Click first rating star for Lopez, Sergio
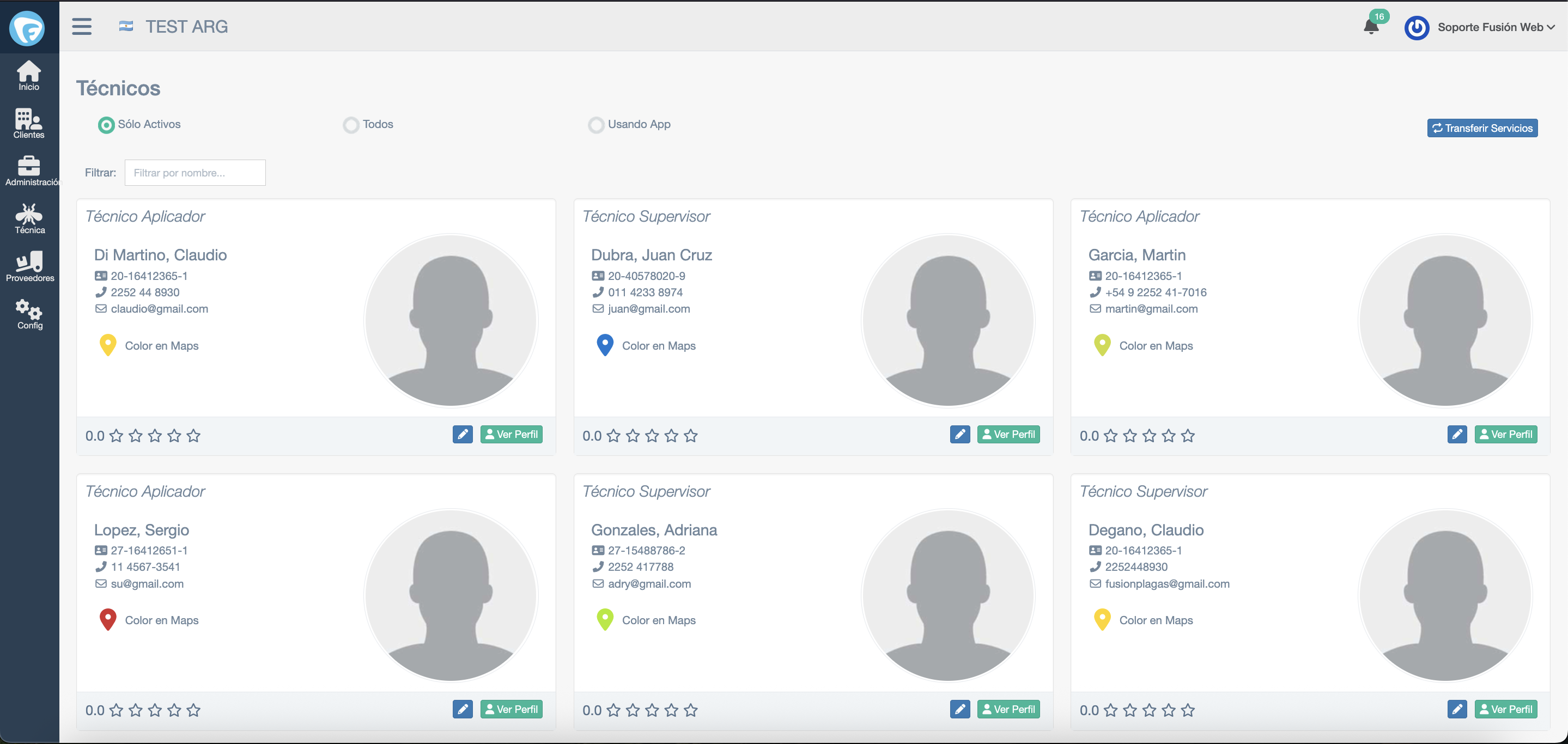Image resolution: width=1568 pixels, height=744 pixels. 116,710
